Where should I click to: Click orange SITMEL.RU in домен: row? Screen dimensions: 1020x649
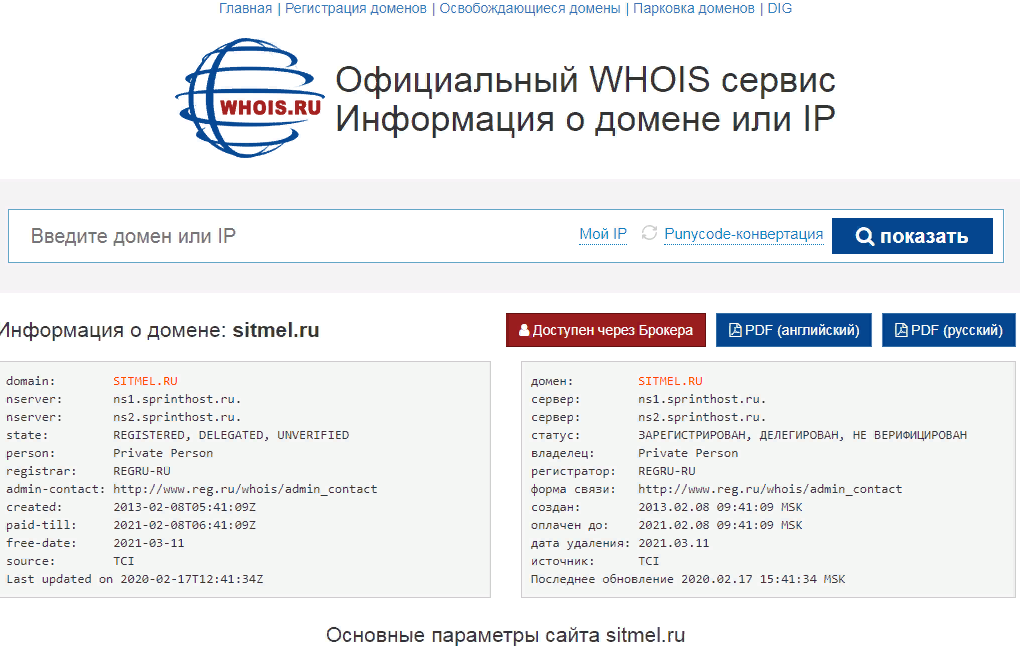click(x=670, y=381)
